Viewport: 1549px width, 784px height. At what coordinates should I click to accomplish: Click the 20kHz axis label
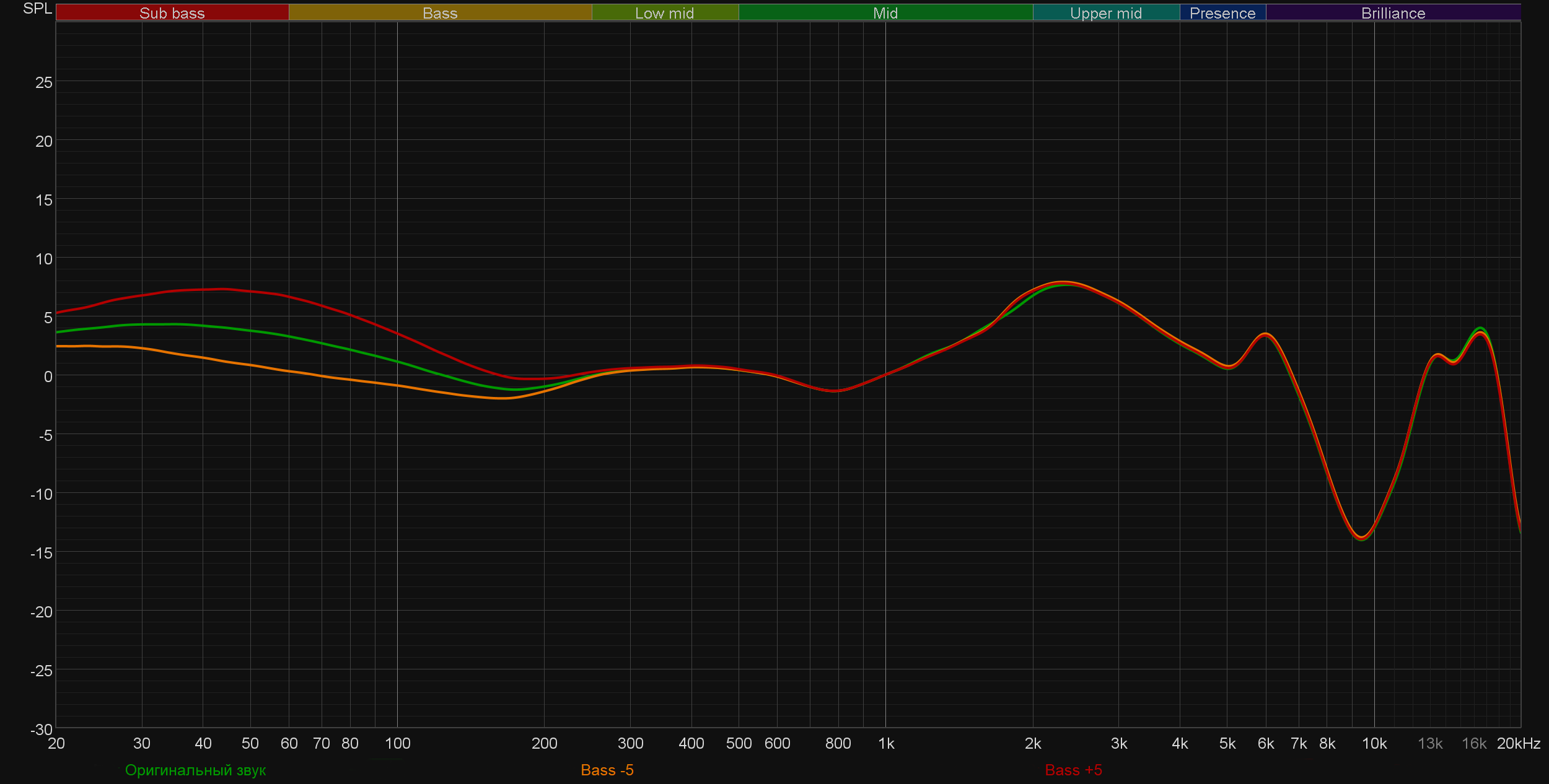(x=1518, y=743)
